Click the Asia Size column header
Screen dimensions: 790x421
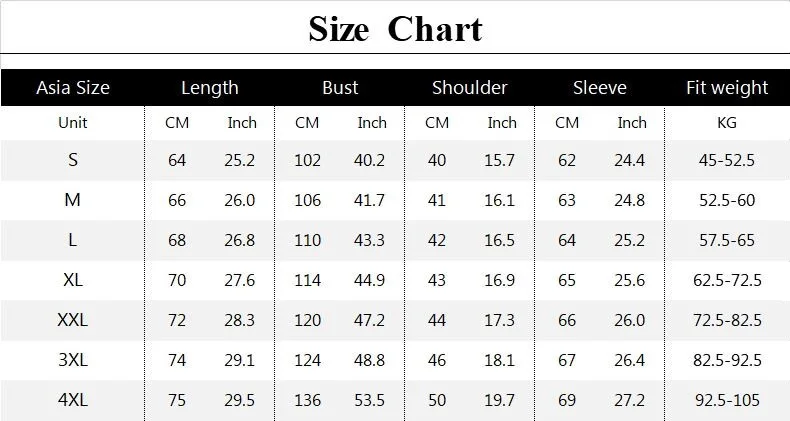73,88
